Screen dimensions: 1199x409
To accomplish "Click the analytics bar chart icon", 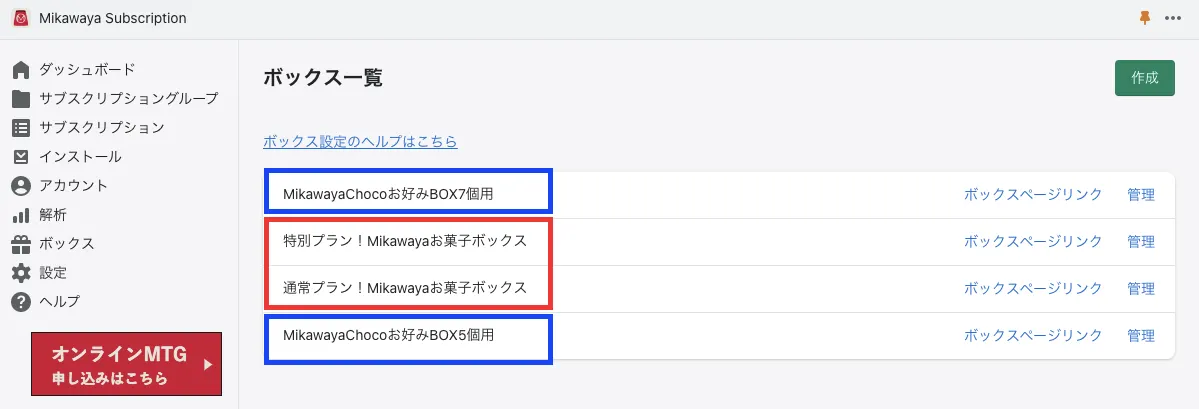I will [x=21, y=215].
